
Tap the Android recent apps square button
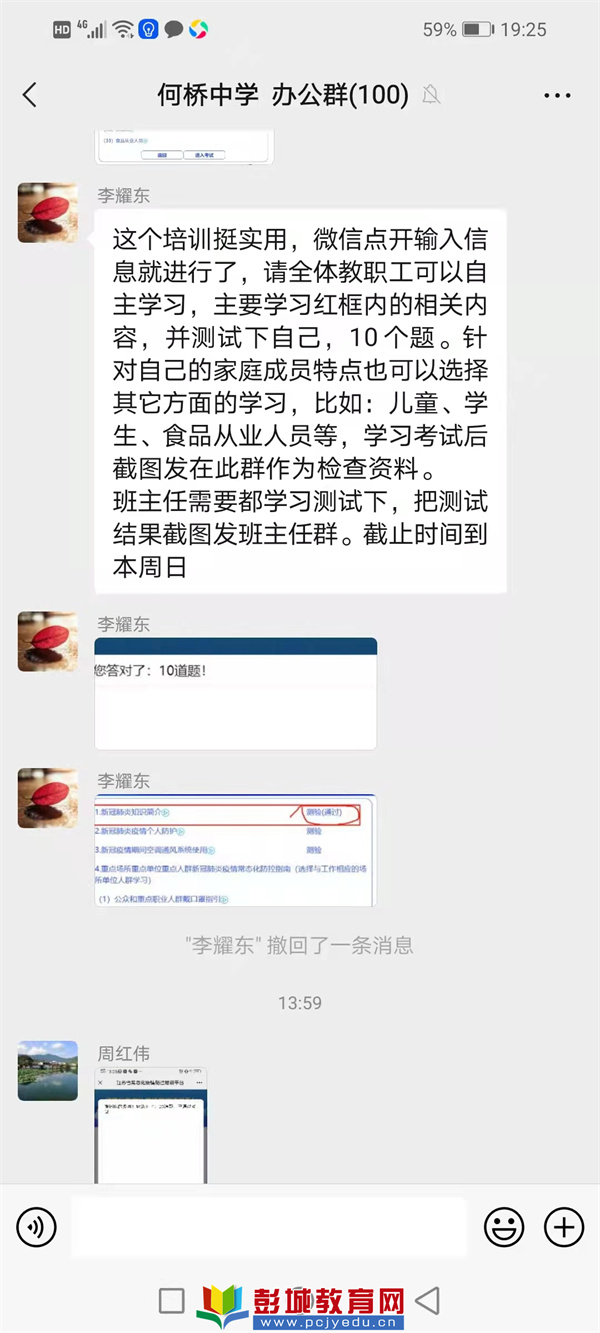coord(172,1300)
